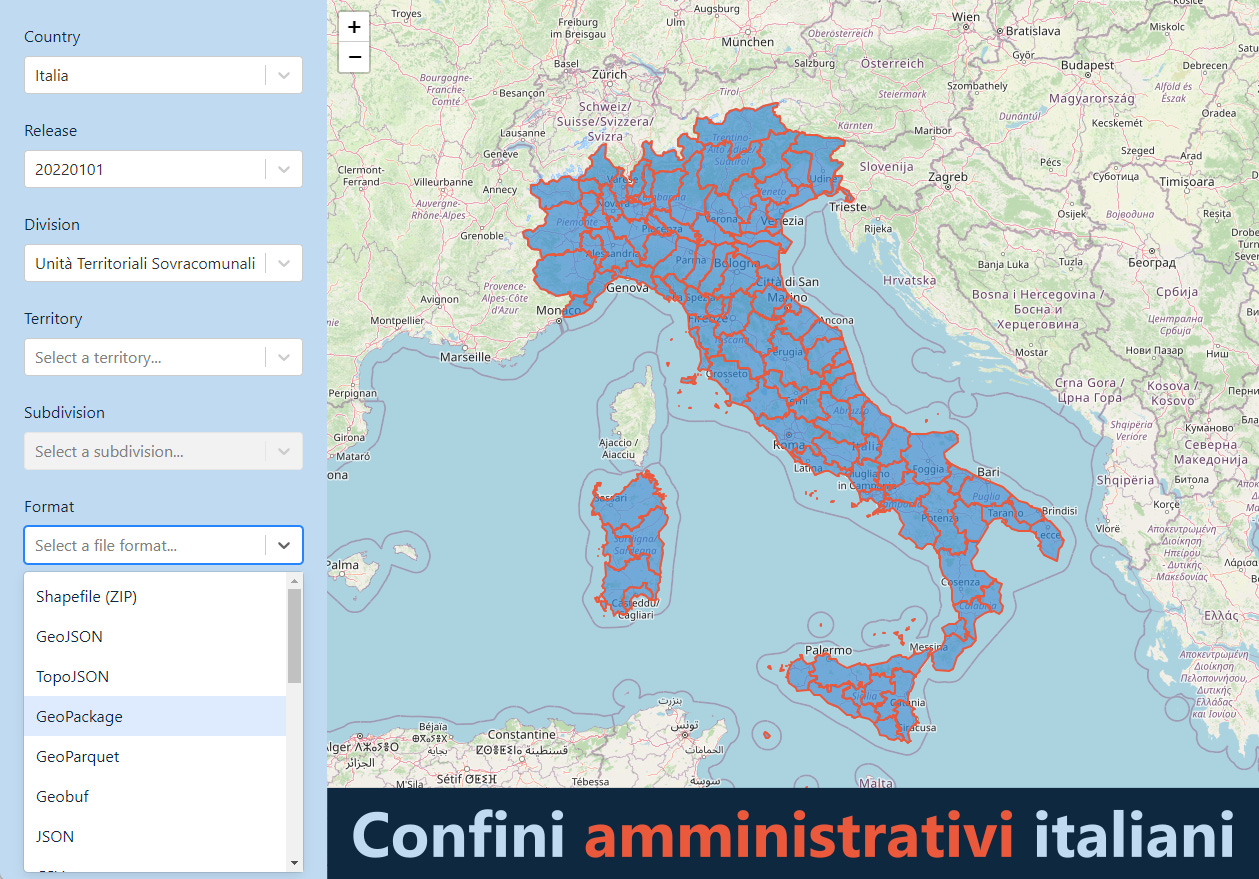
Task: Click the format list scrollbar thumb
Action: [x=294, y=635]
